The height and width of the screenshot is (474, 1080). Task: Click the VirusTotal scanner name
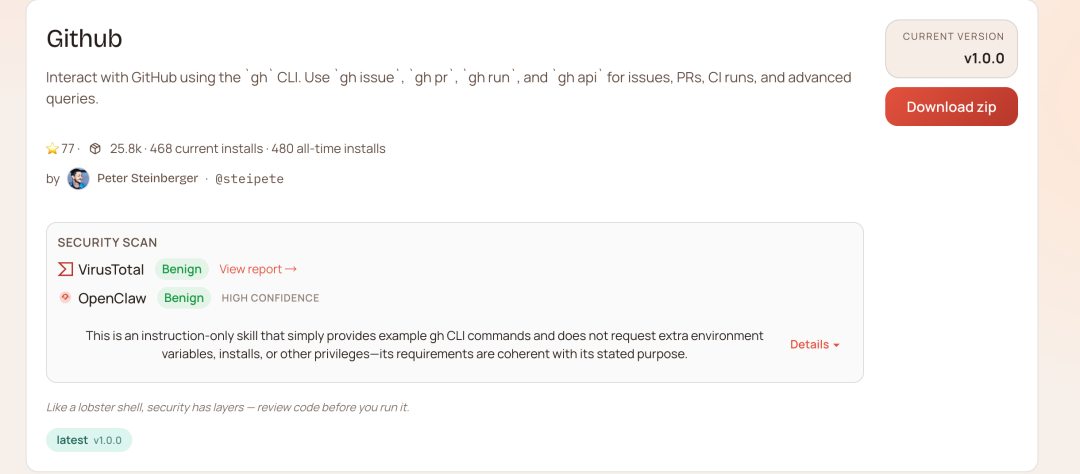click(111, 269)
